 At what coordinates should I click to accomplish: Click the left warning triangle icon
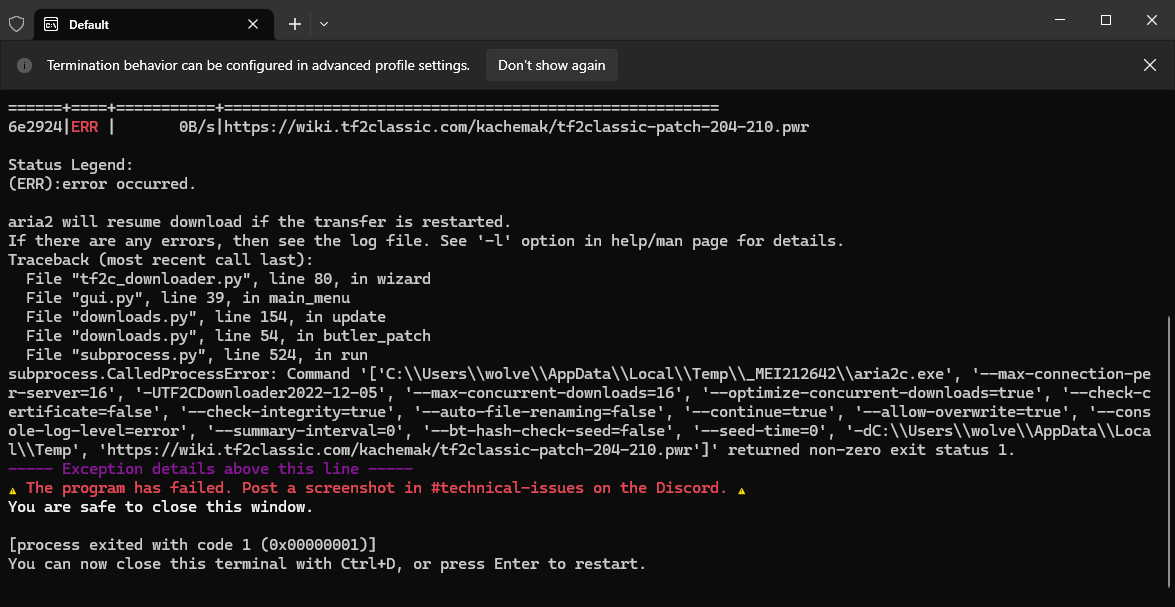click(x=13, y=489)
